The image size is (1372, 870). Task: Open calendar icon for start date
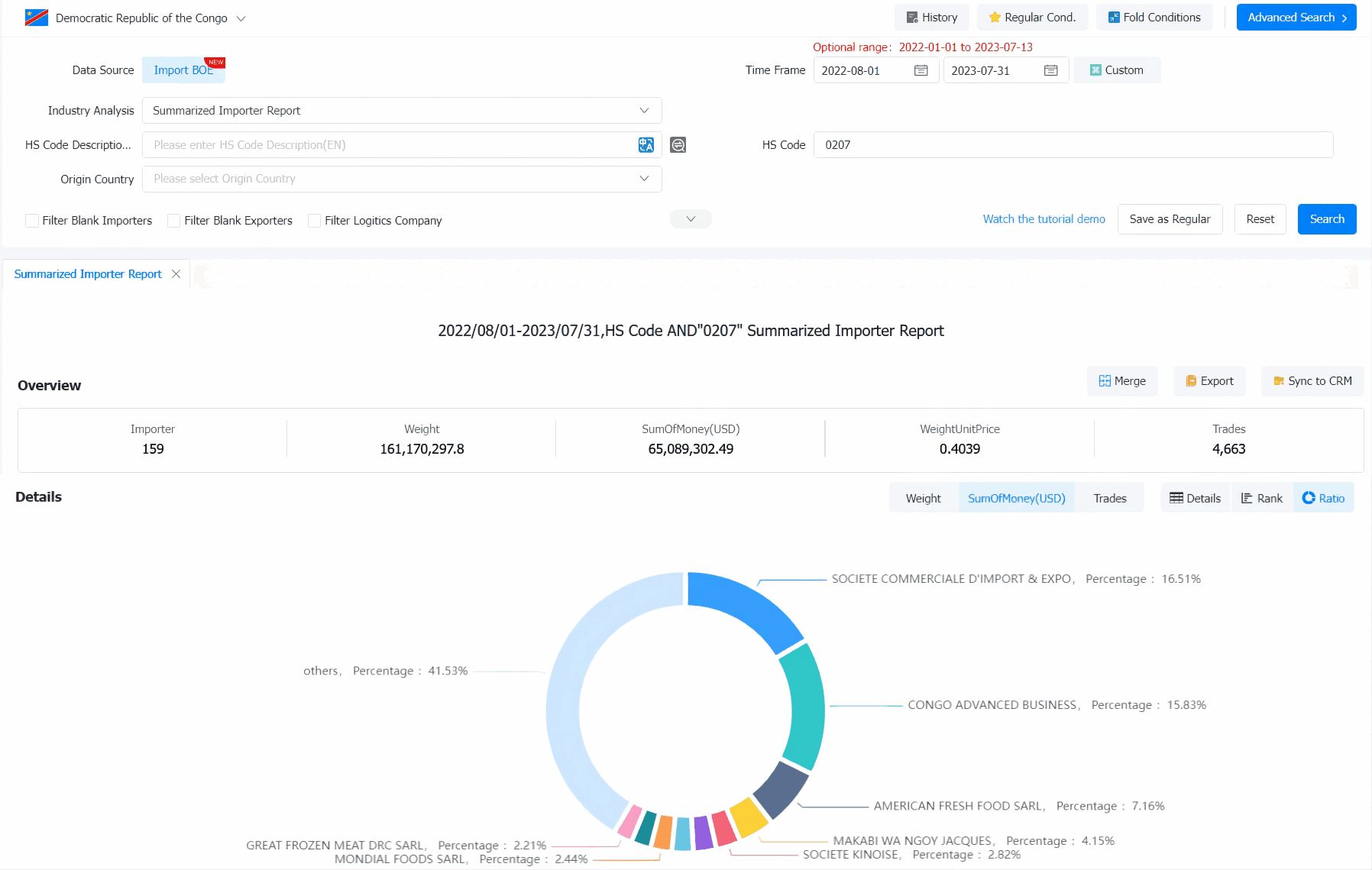click(921, 70)
